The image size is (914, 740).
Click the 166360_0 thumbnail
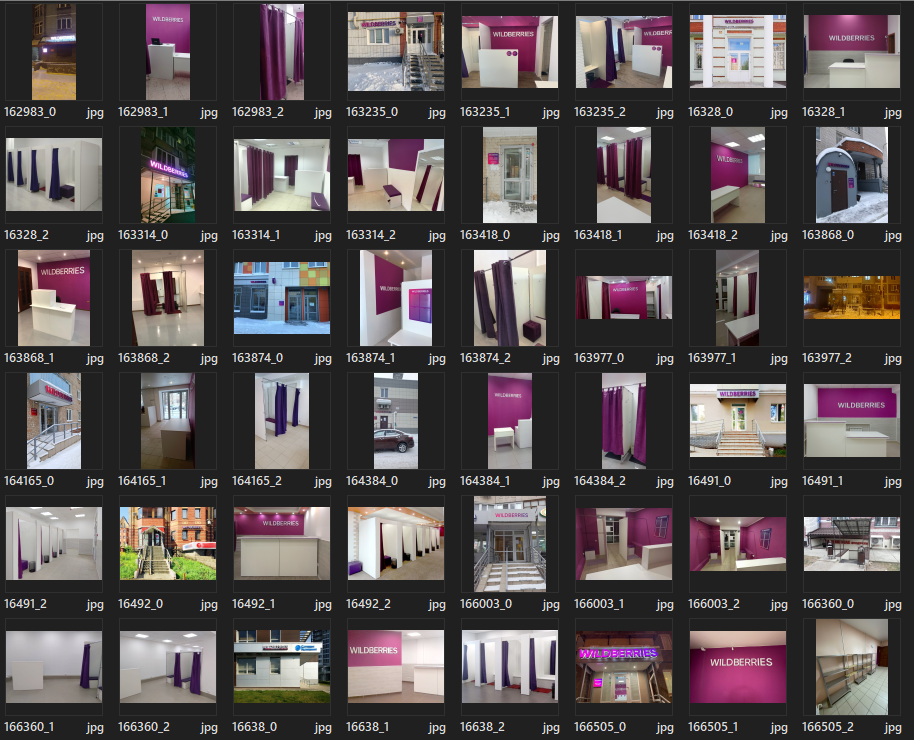(x=852, y=544)
